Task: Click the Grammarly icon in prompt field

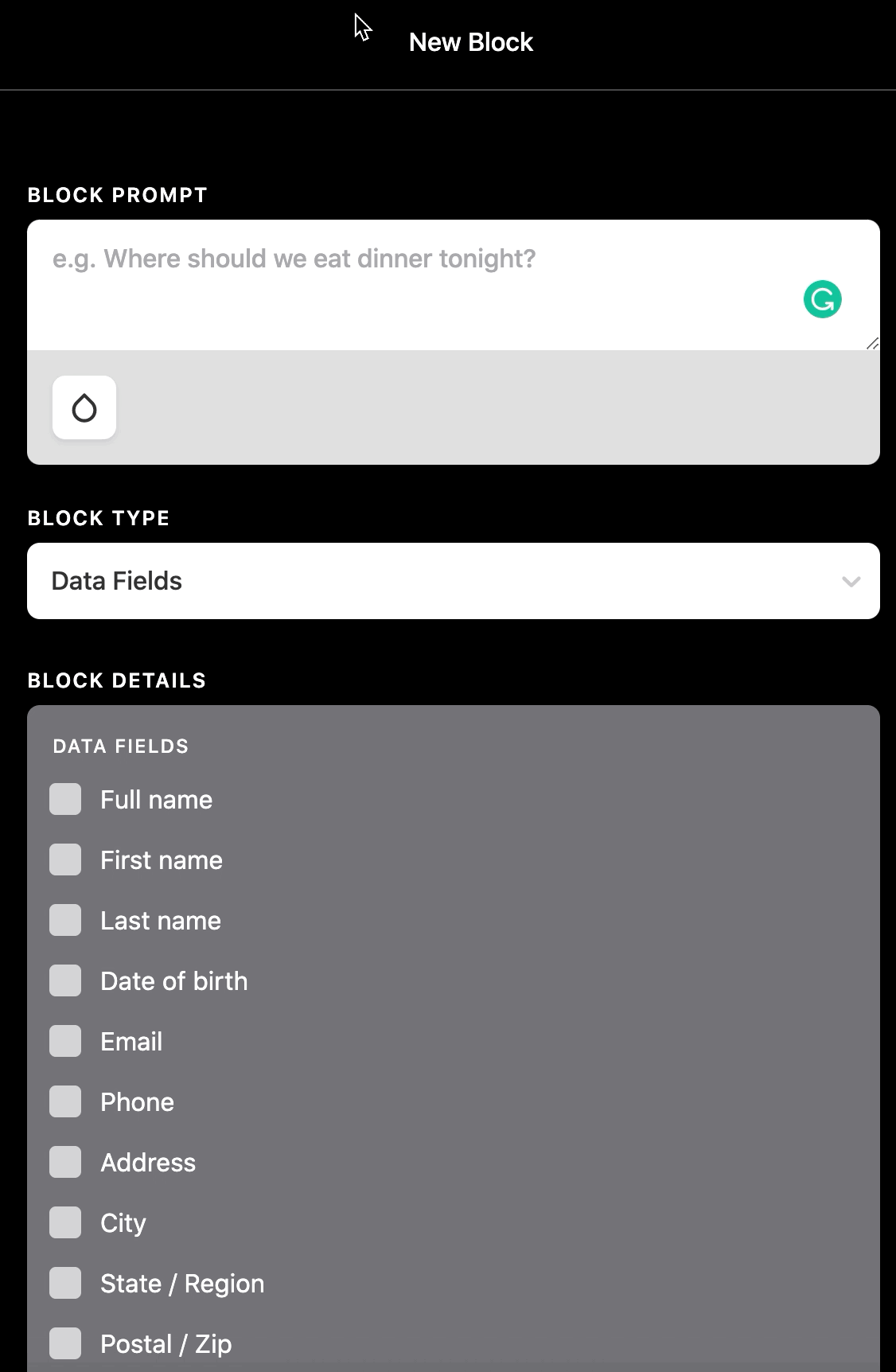Action: [x=822, y=300]
